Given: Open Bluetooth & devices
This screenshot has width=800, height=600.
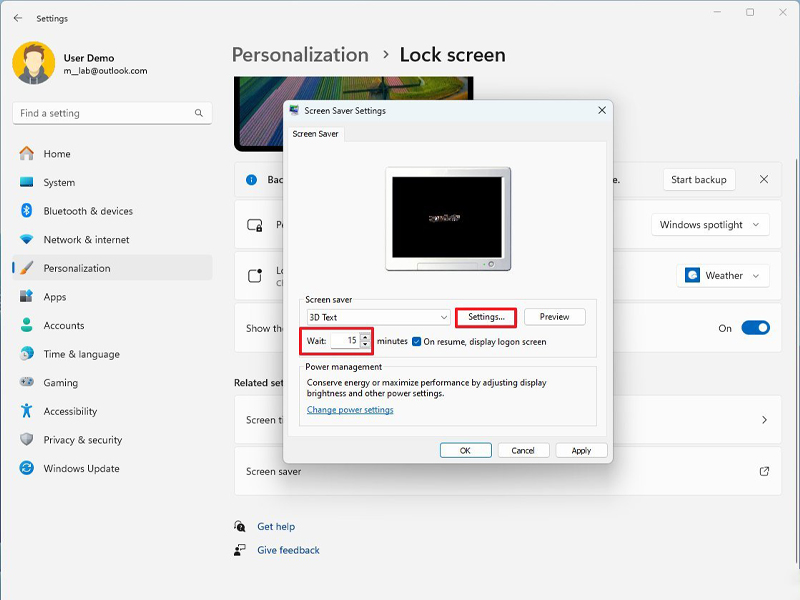Looking at the screenshot, I should (x=112, y=211).
